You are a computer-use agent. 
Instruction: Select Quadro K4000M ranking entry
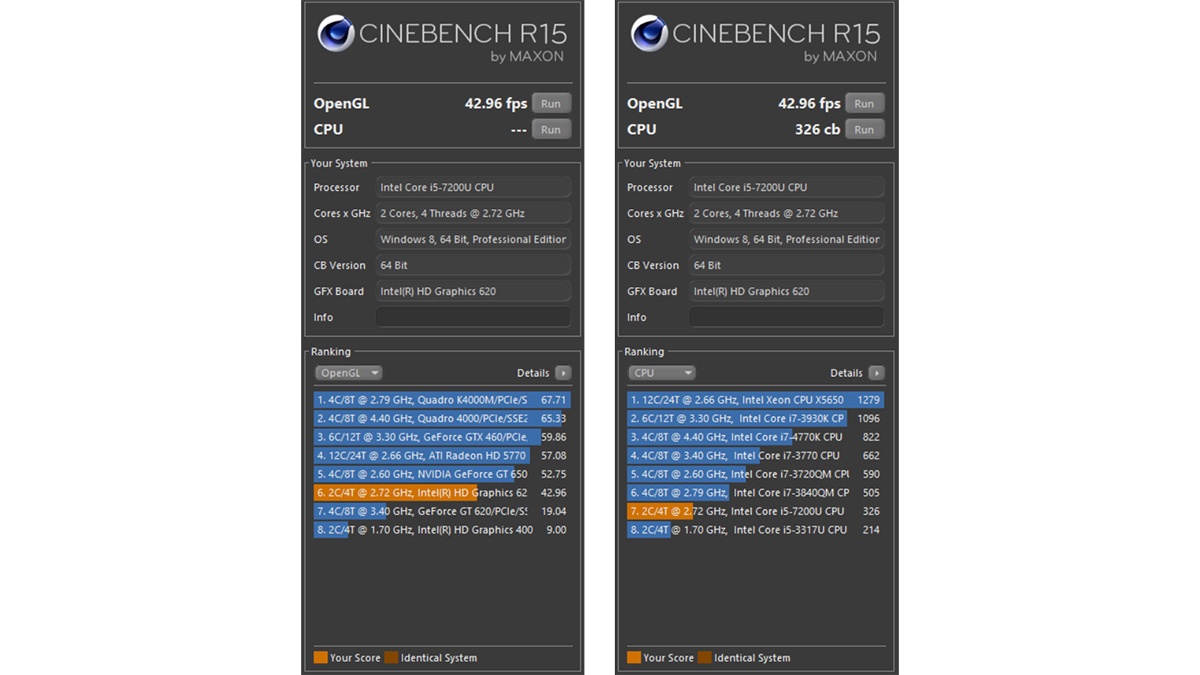(x=441, y=400)
